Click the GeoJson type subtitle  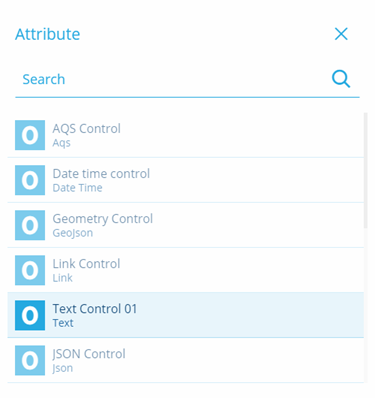73,233
